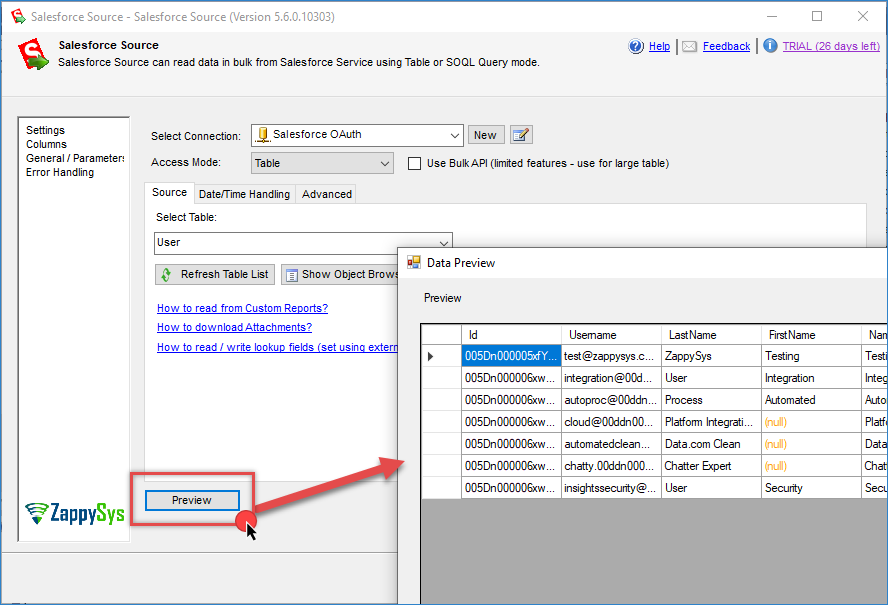
Task: Open How to read from Custom Reports link
Action: (242, 308)
